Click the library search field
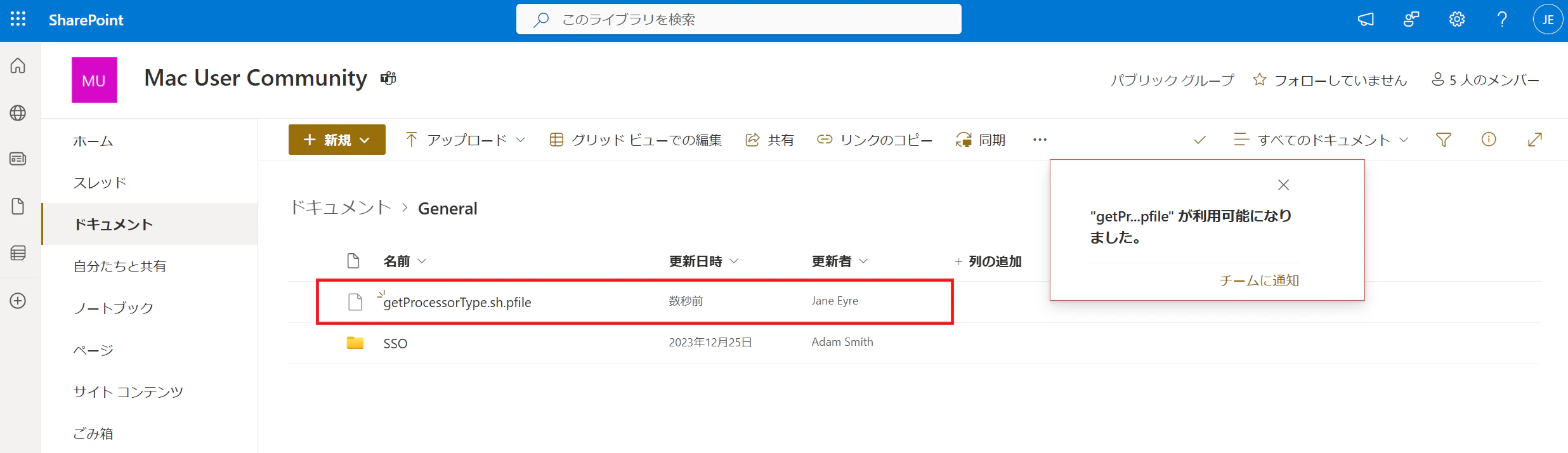Screen dimensions: 1568x453 point(738,19)
